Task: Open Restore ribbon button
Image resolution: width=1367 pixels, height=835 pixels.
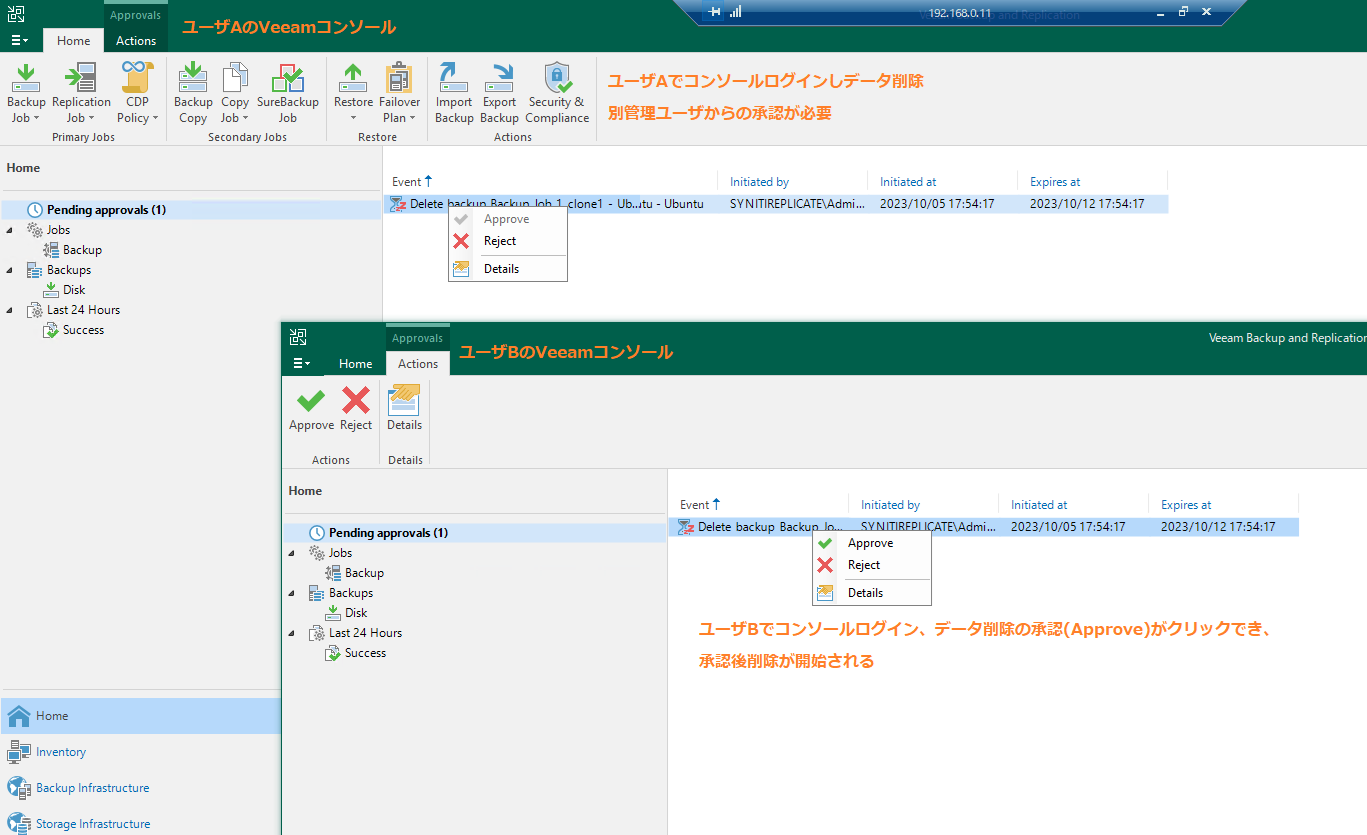Action: pyautogui.click(x=353, y=93)
